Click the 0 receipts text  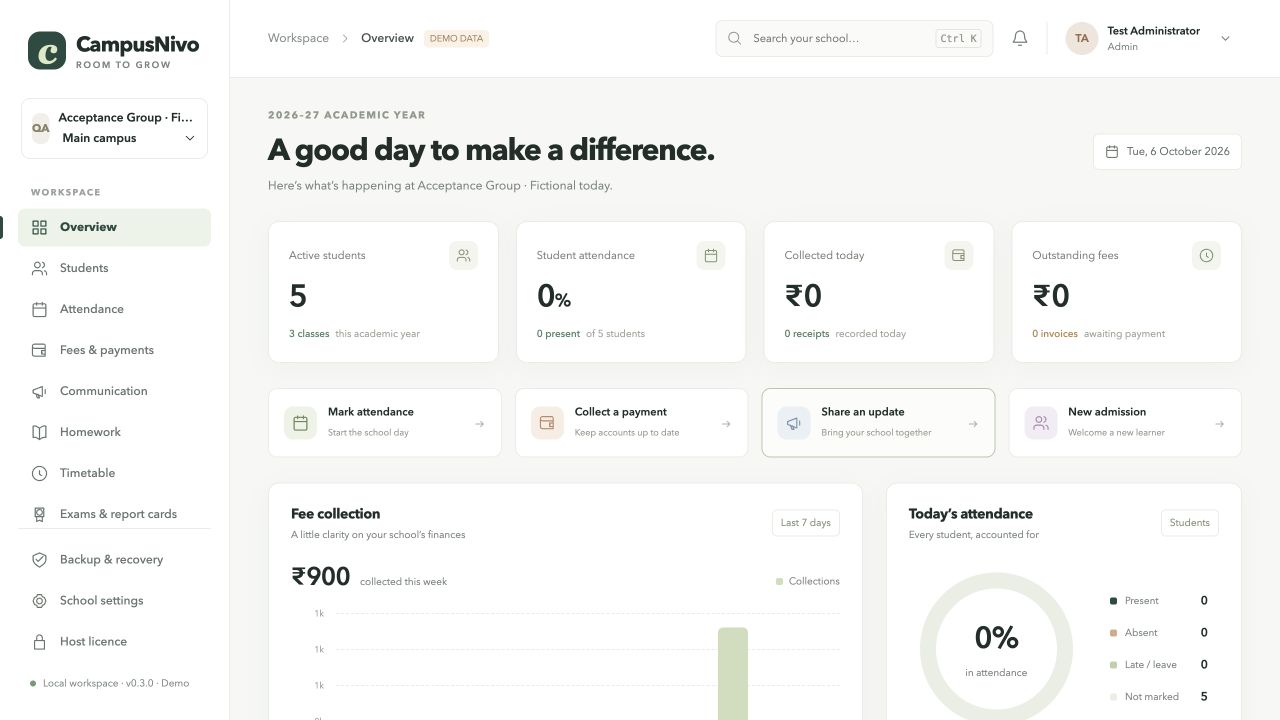pos(807,334)
